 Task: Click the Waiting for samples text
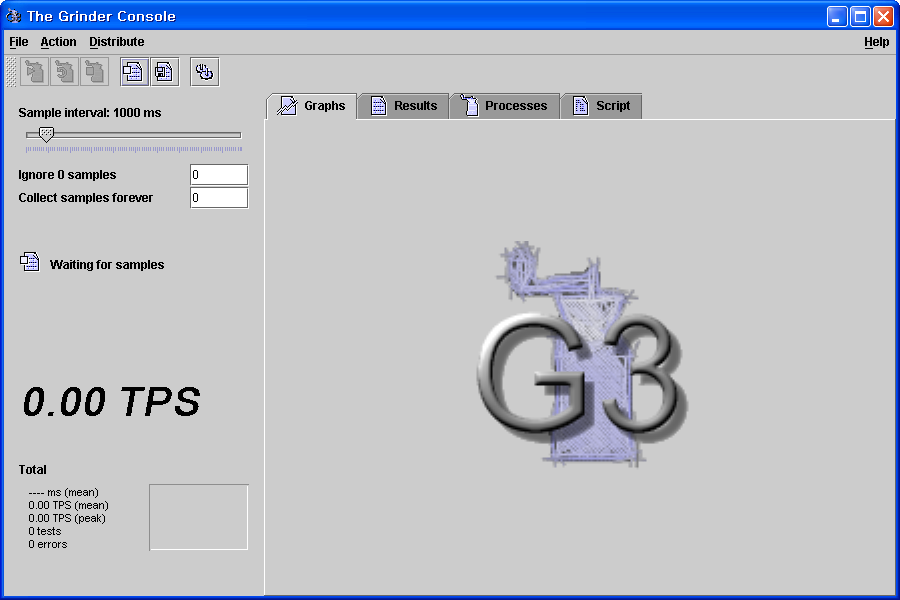point(107,265)
